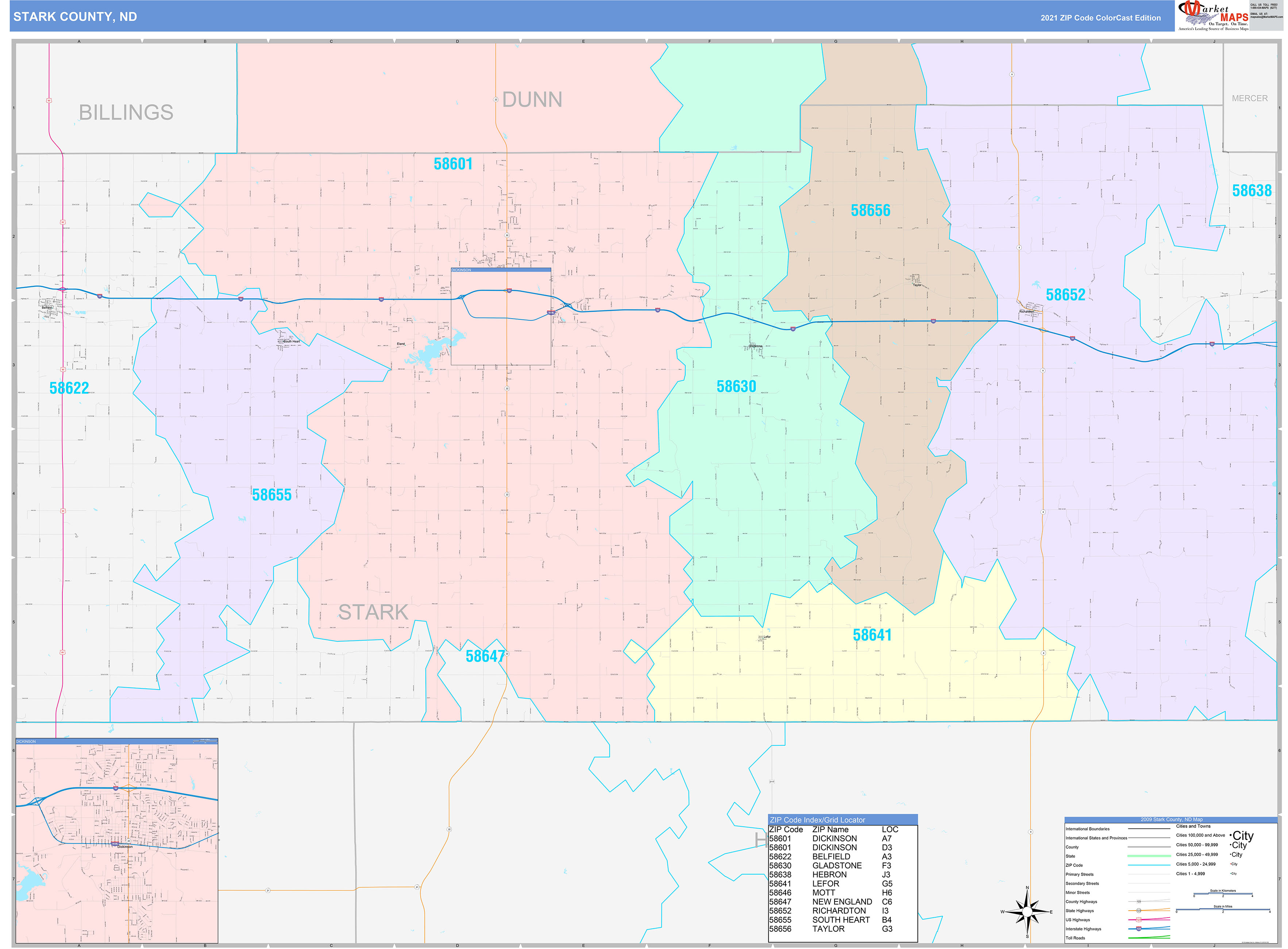Screen dimensions: 1288x949
Task: Click the Gladstone town label
Action: point(756,346)
